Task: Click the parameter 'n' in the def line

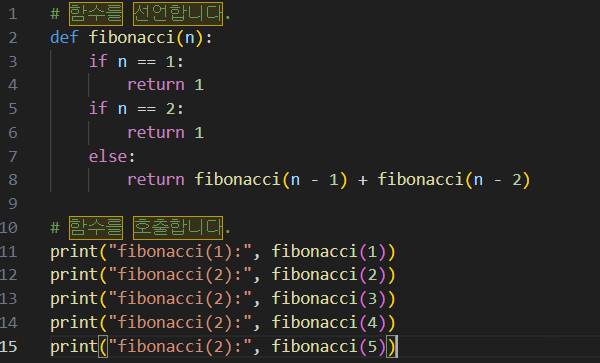Action: click(189, 38)
